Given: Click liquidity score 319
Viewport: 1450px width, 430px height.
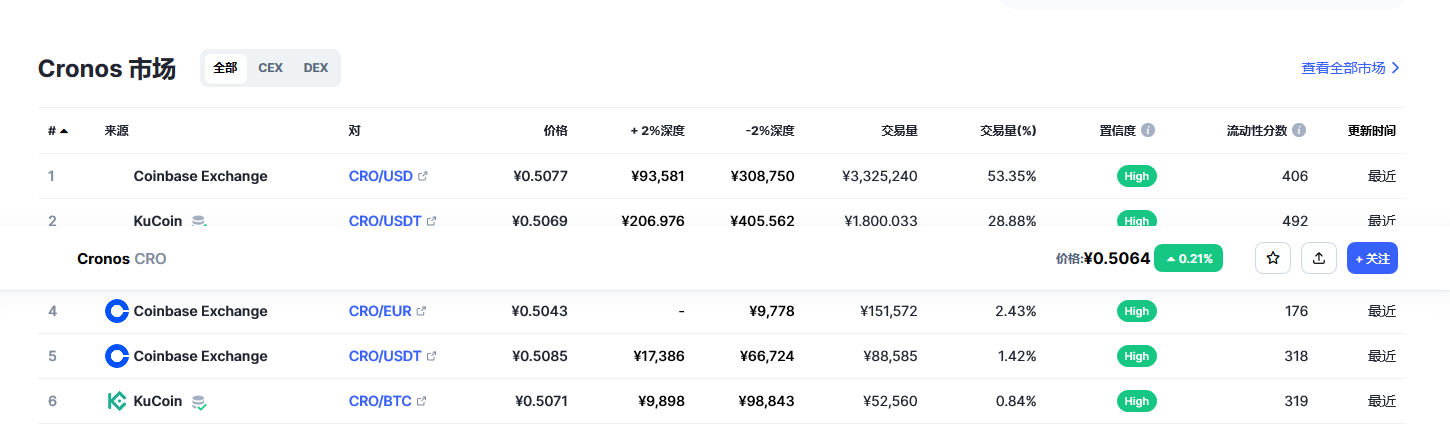Looking at the screenshot, I should 1296,401.
